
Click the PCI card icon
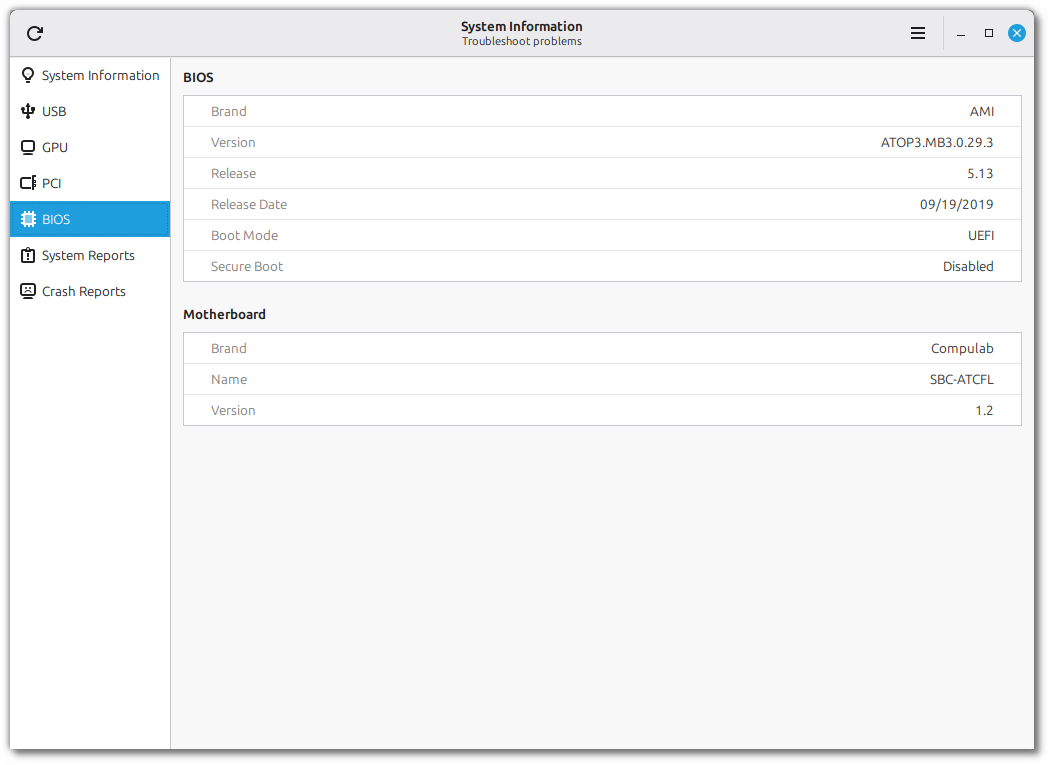tap(28, 183)
